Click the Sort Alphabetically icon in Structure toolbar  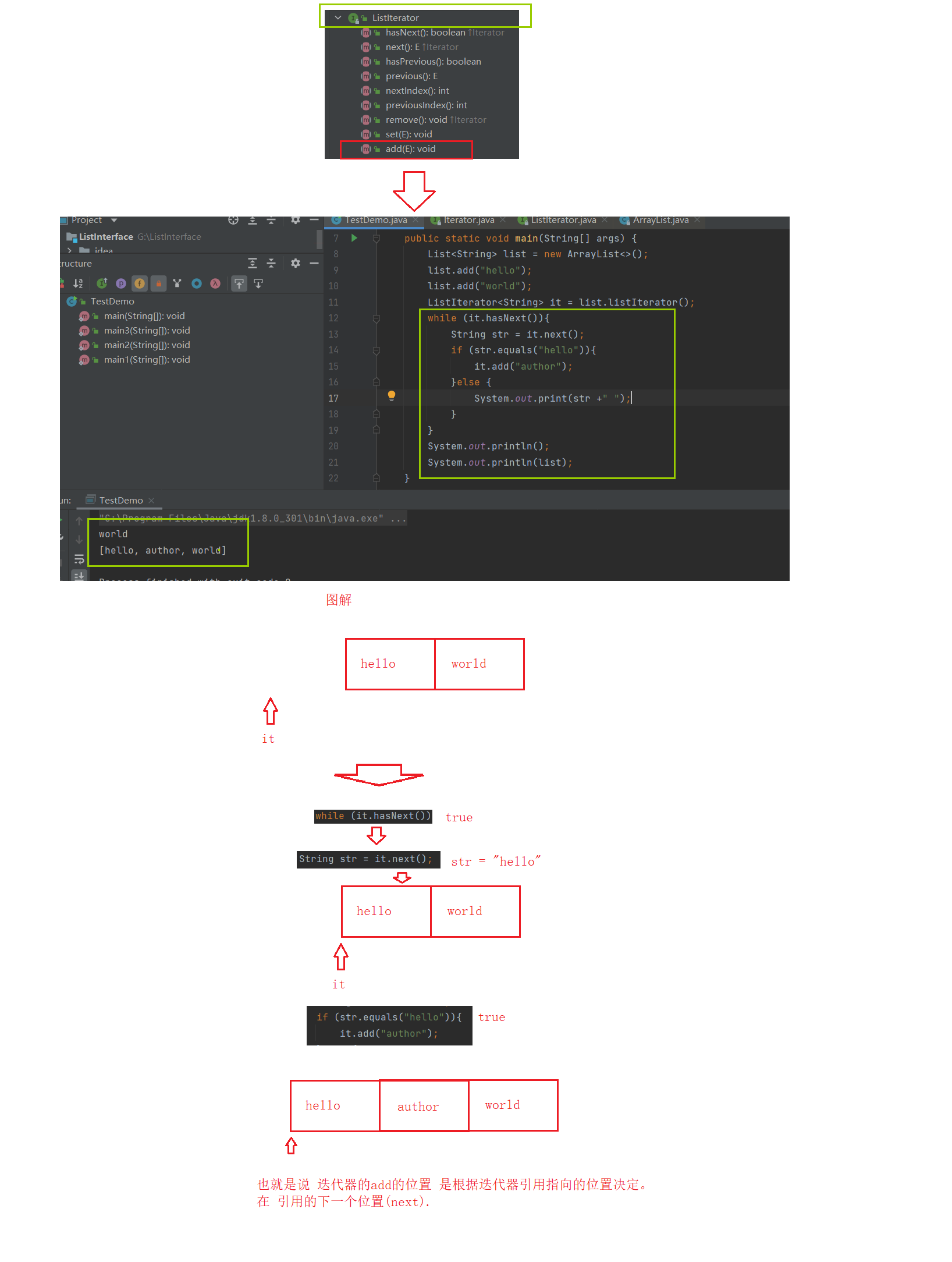pyautogui.click(x=78, y=283)
